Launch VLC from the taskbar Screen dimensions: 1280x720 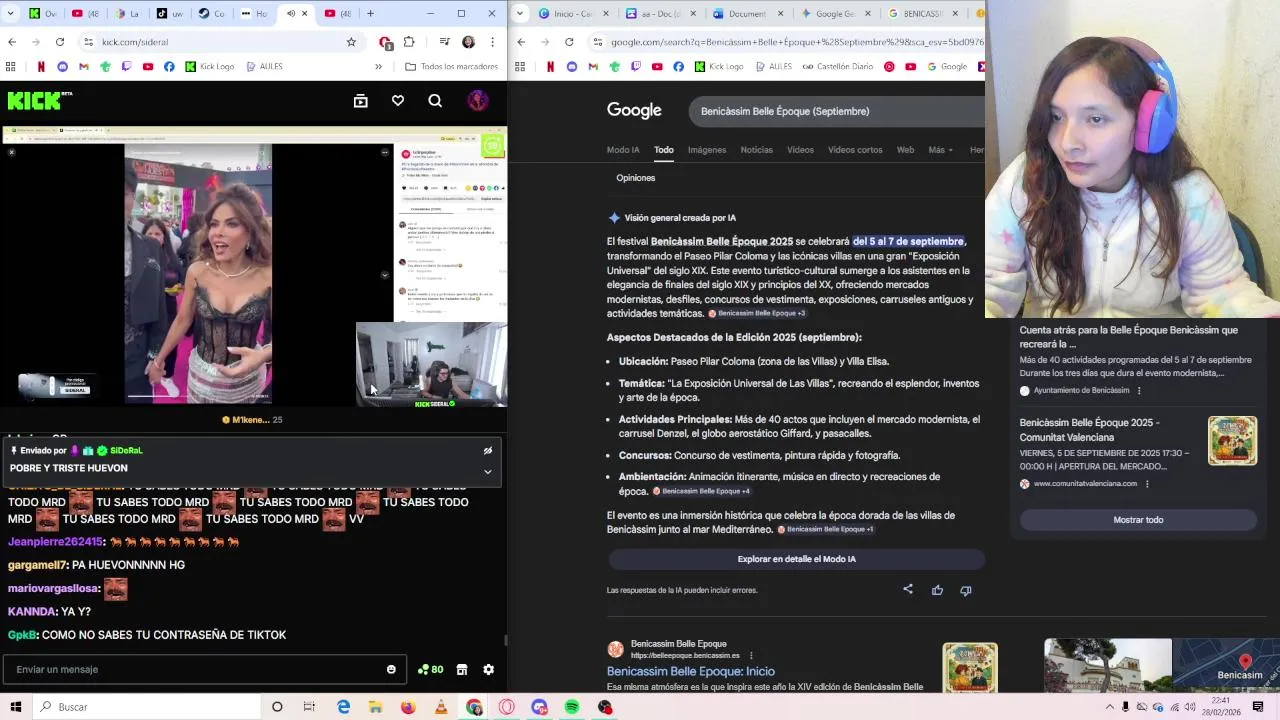tap(441, 707)
